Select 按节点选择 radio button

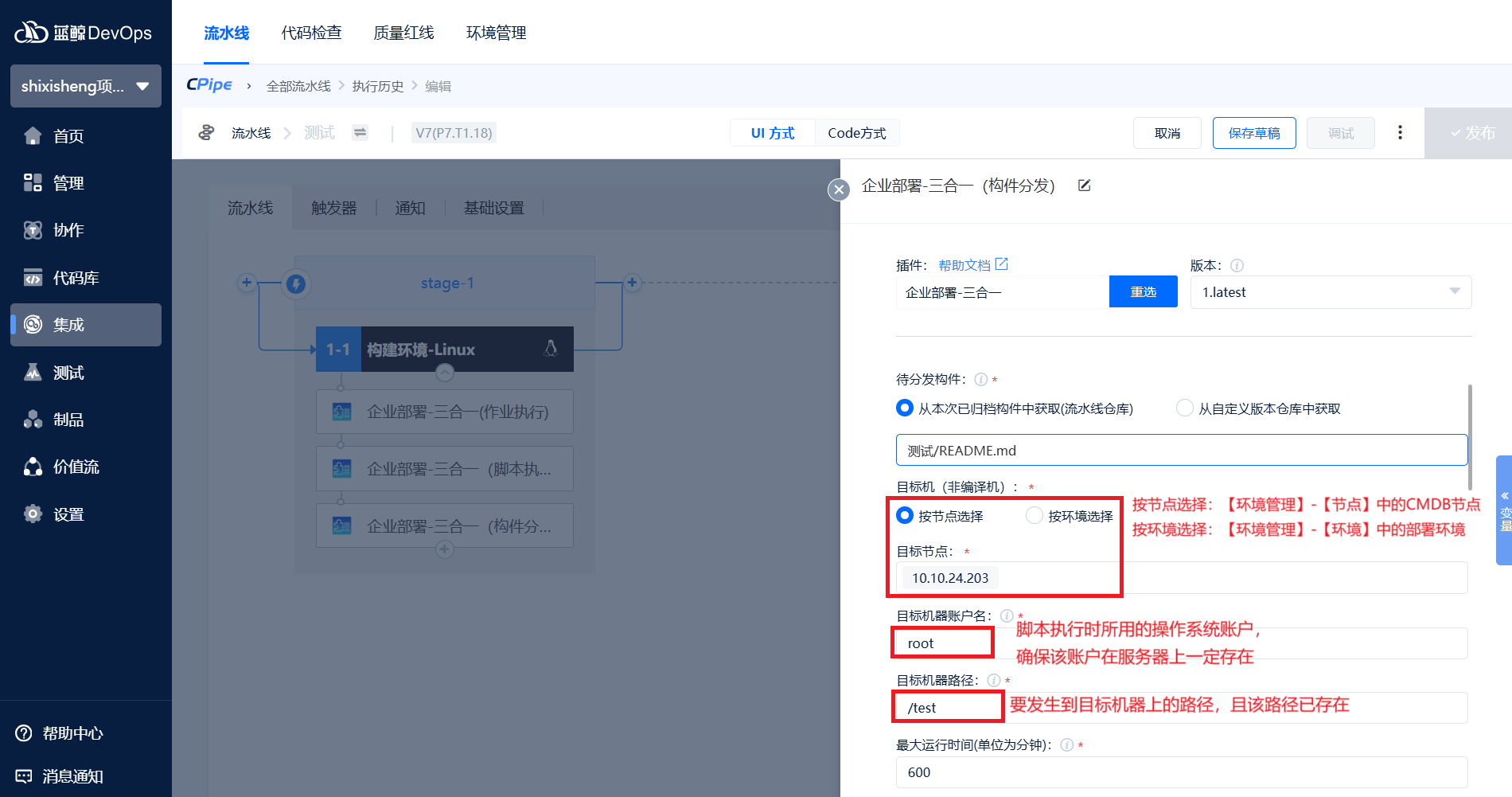(905, 516)
